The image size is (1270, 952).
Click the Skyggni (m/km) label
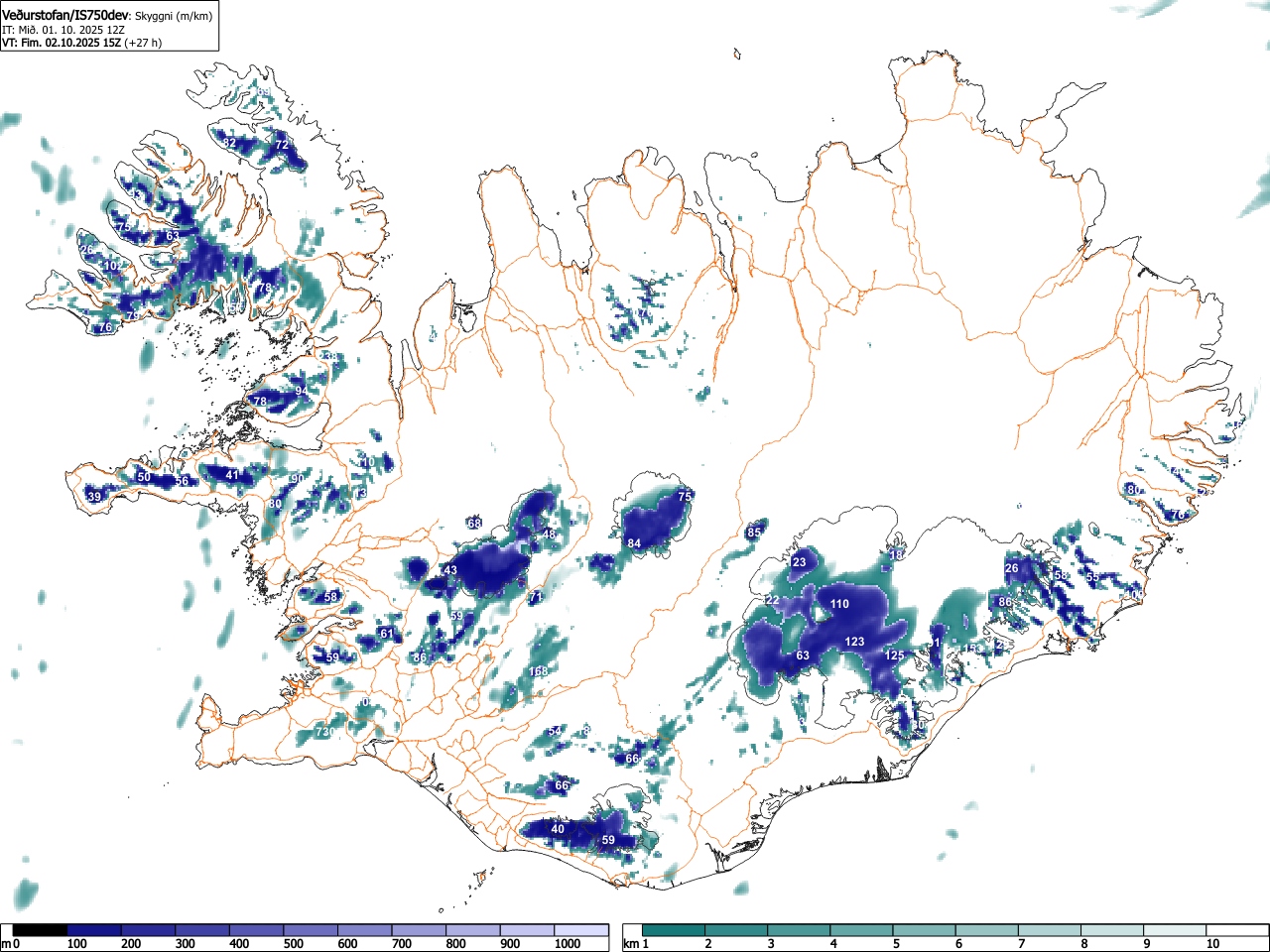coord(174,16)
